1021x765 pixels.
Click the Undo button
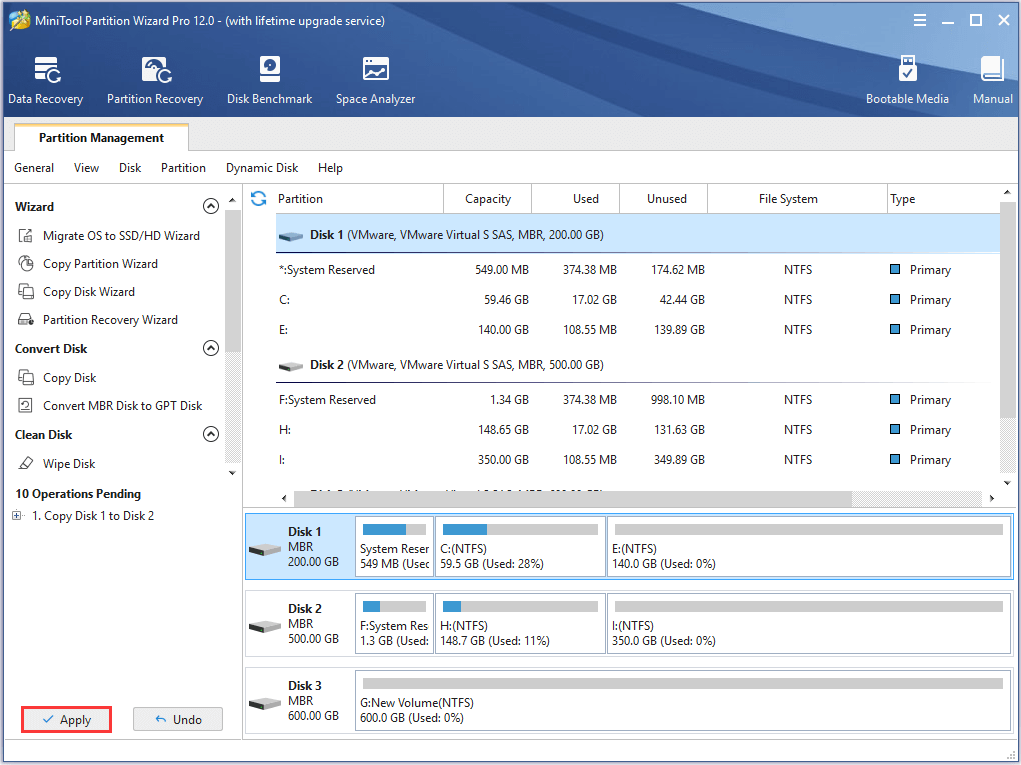178,719
